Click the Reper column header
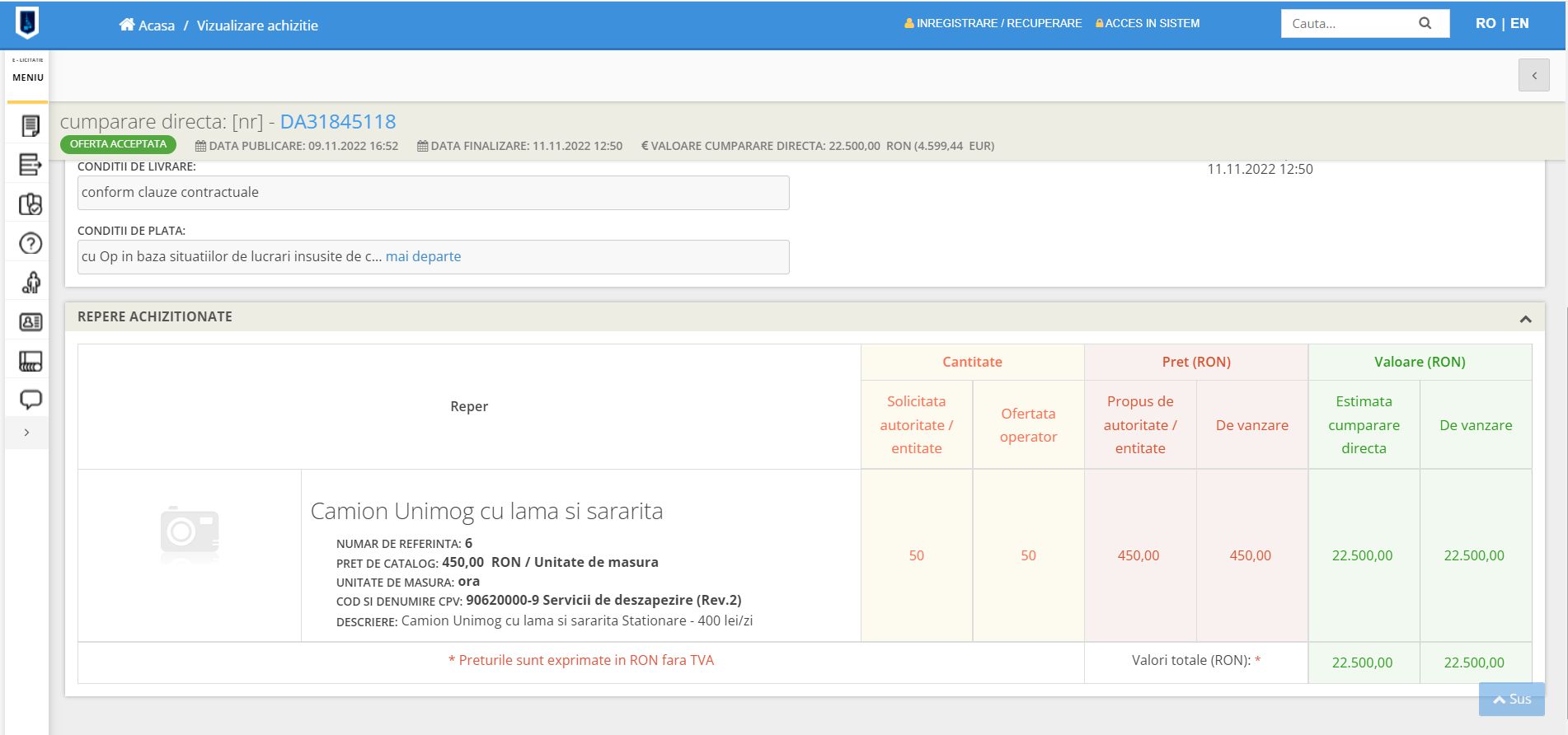 [x=469, y=406]
